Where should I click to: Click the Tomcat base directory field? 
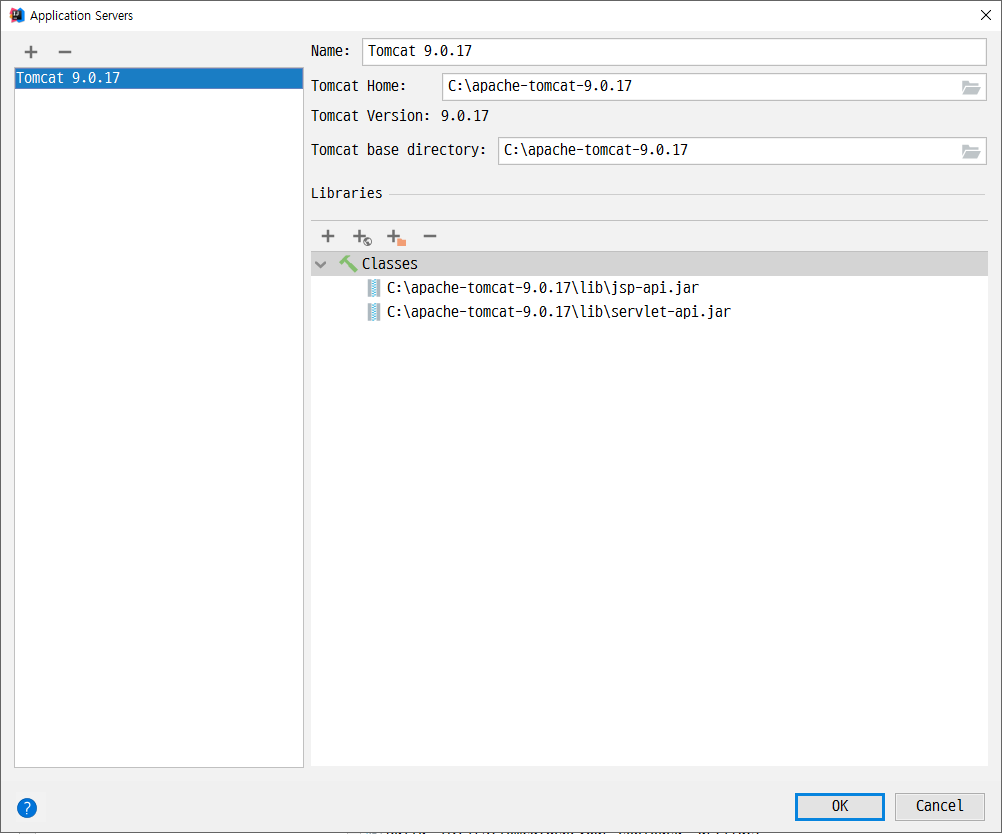(x=728, y=151)
